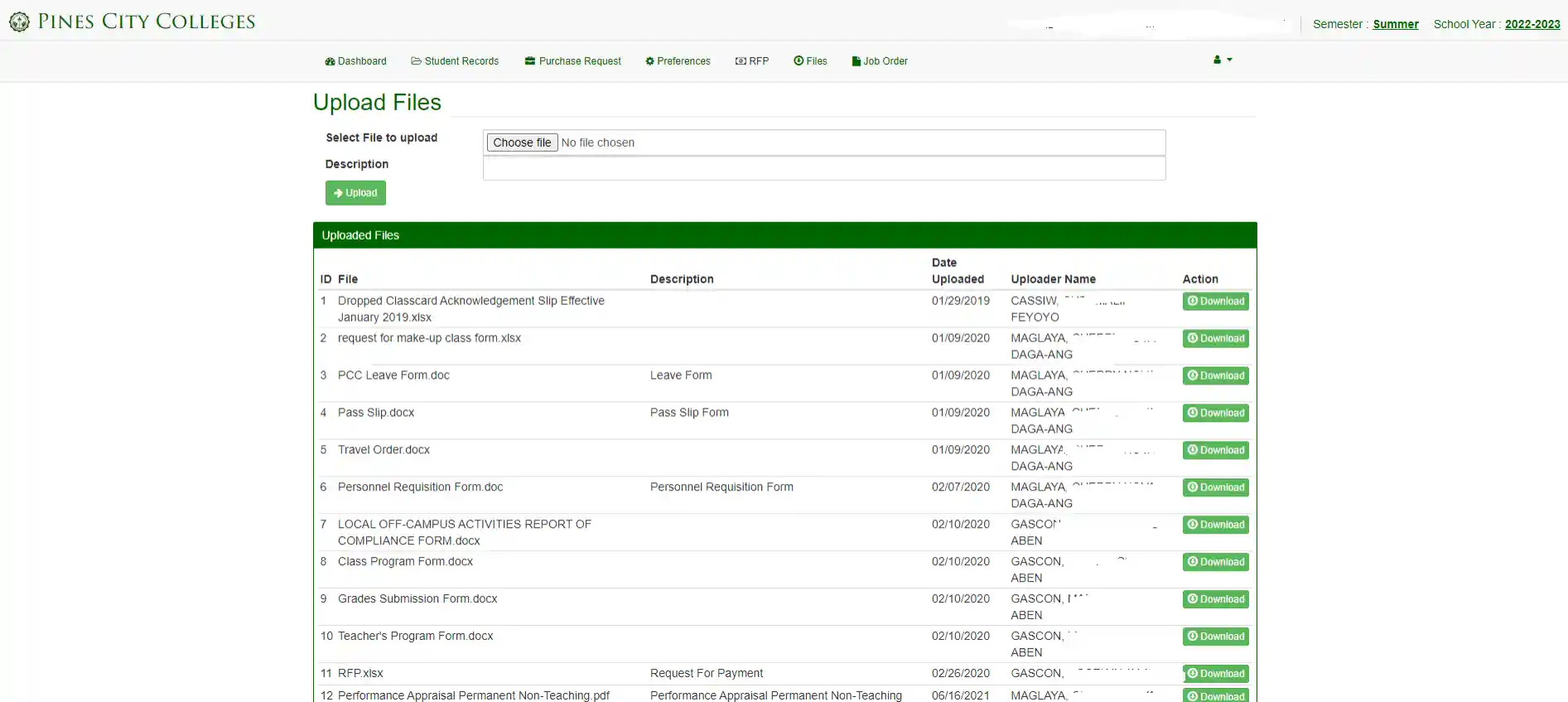The image size is (1568, 702).
Task: Open the Dashboard menu item
Action: pyautogui.click(x=356, y=61)
